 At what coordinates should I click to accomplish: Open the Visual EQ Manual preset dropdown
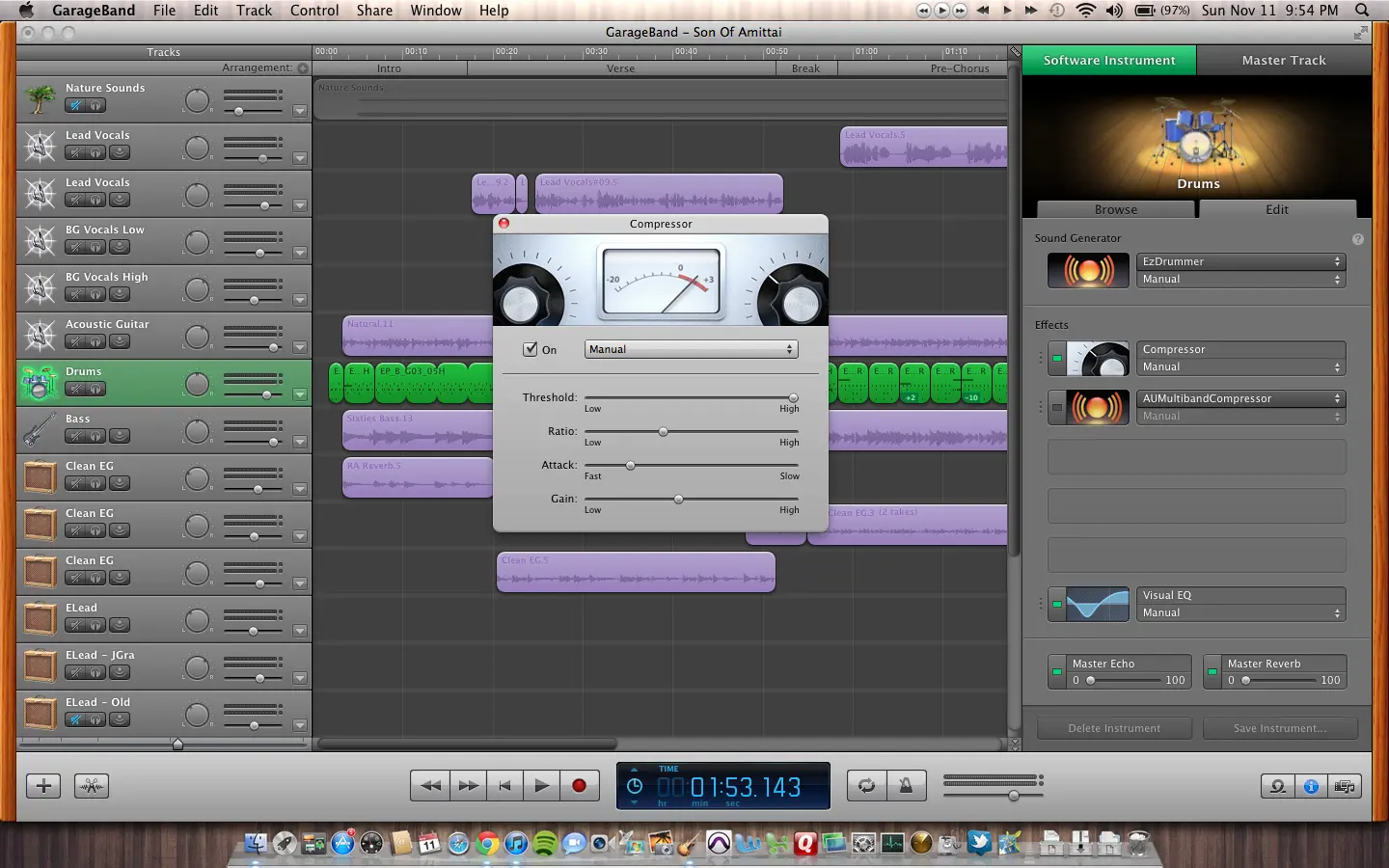coord(1241,612)
